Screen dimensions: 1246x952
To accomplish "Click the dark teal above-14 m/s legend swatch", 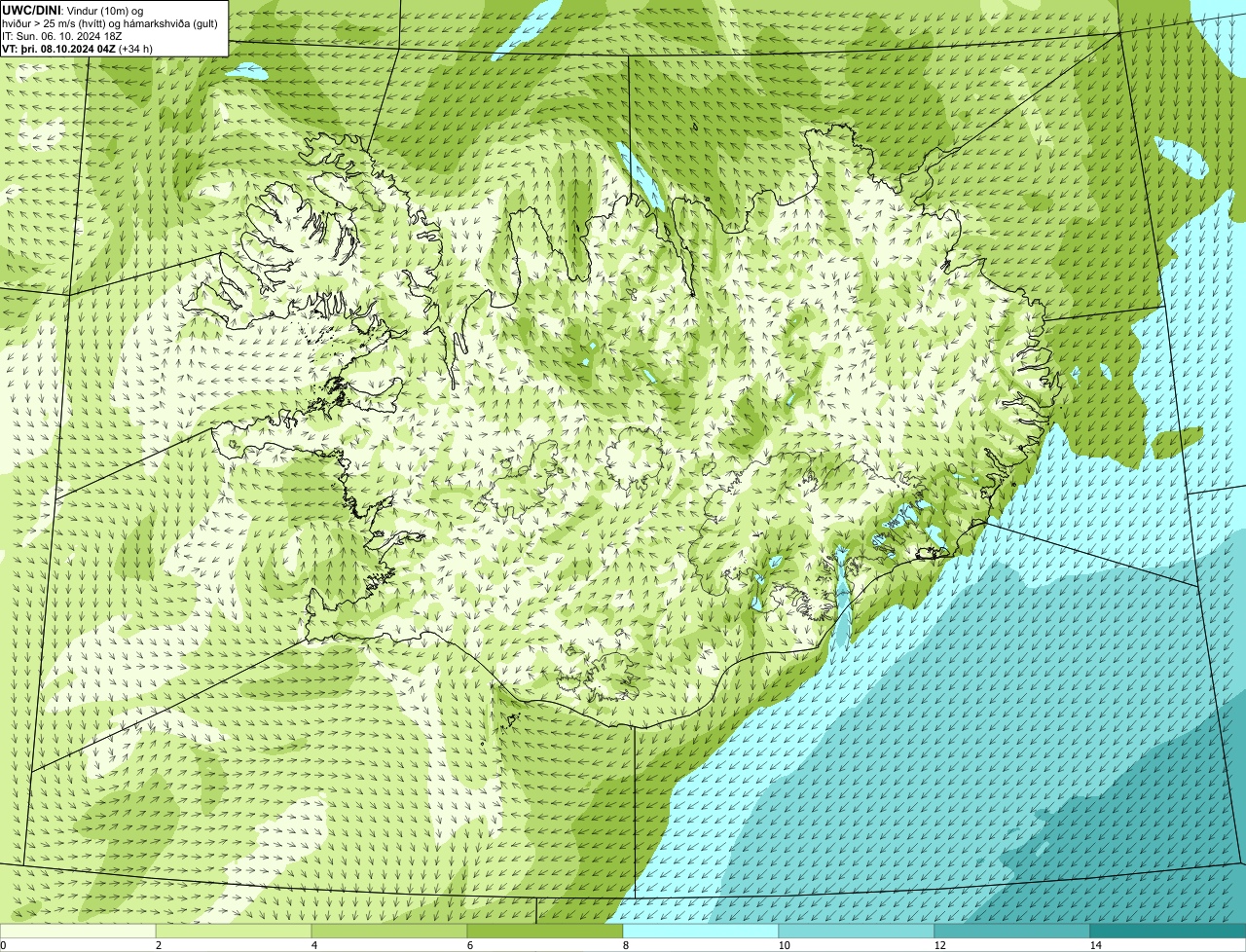I will point(1168,931).
